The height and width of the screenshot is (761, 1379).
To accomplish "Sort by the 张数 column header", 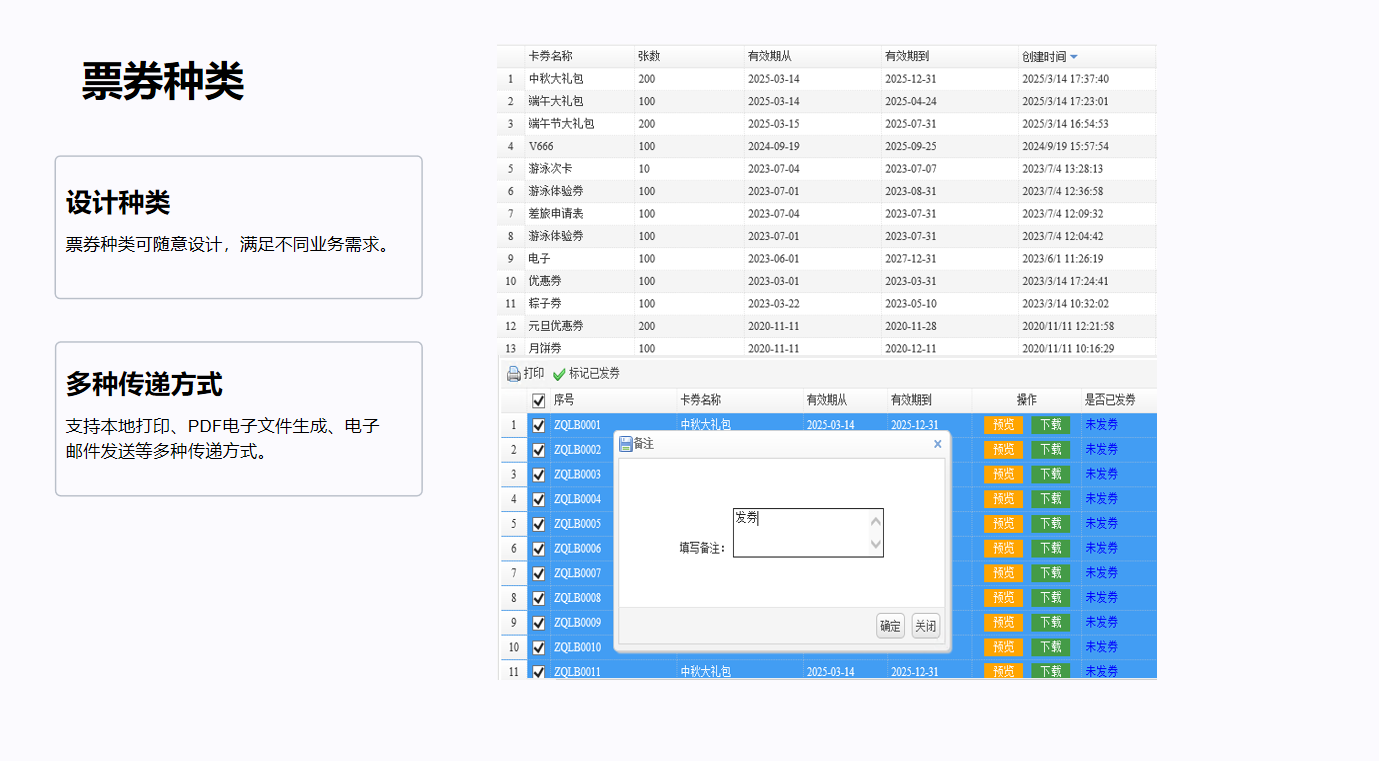I will point(689,56).
